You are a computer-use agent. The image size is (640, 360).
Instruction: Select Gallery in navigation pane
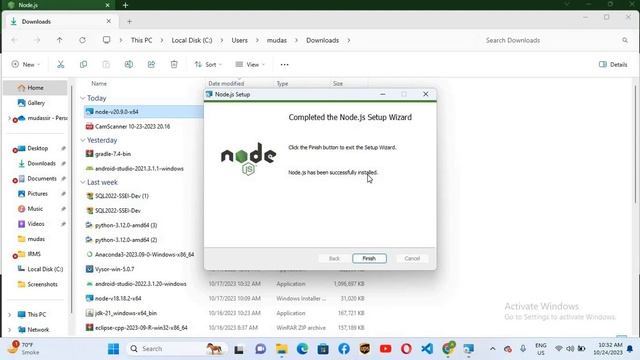[35, 103]
